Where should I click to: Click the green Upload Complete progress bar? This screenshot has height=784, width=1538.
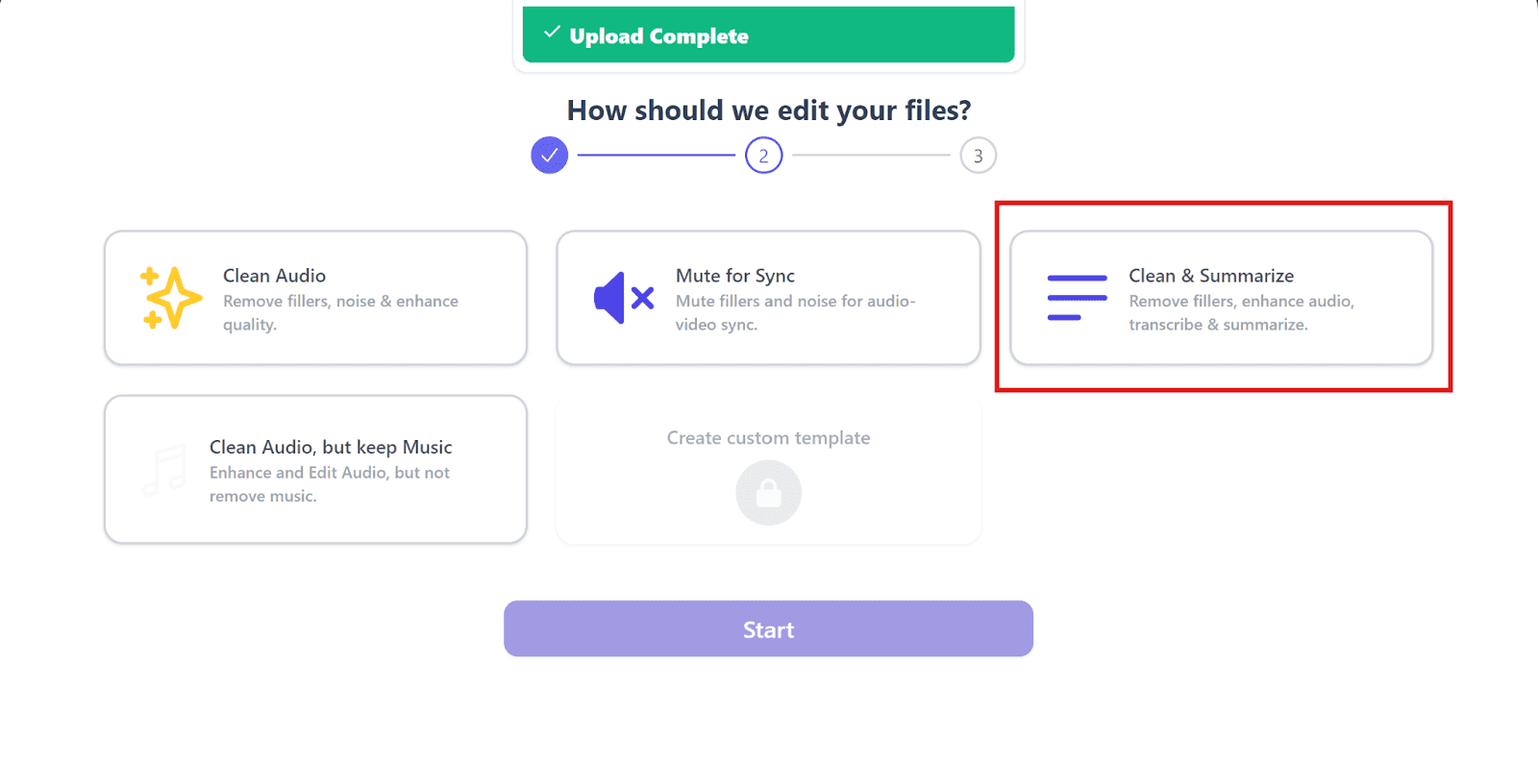tap(768, 35)
